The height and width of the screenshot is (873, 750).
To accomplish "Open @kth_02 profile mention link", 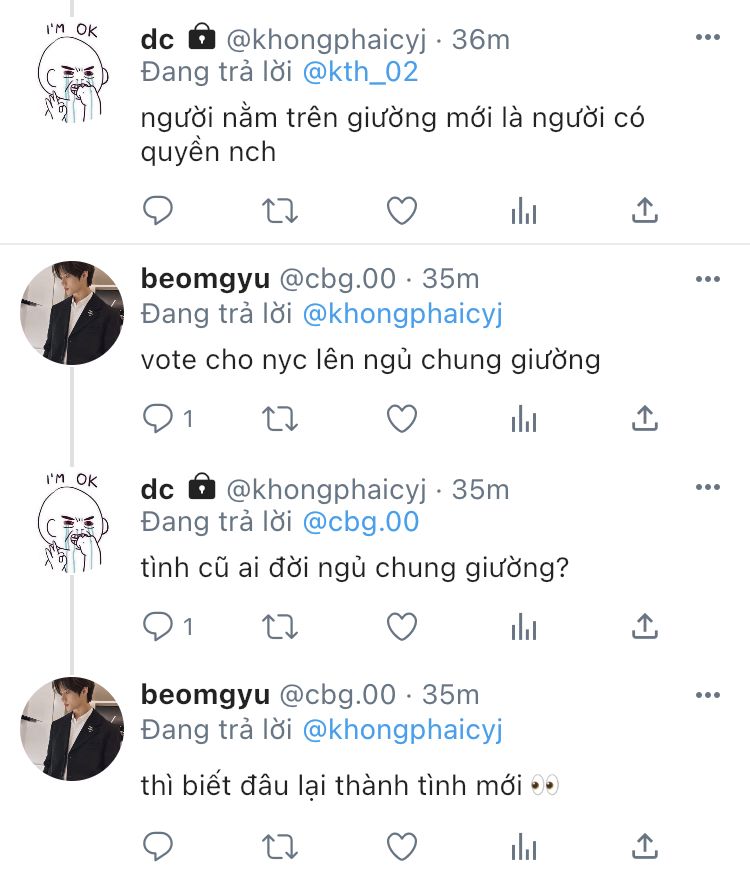I will point(360,72).
